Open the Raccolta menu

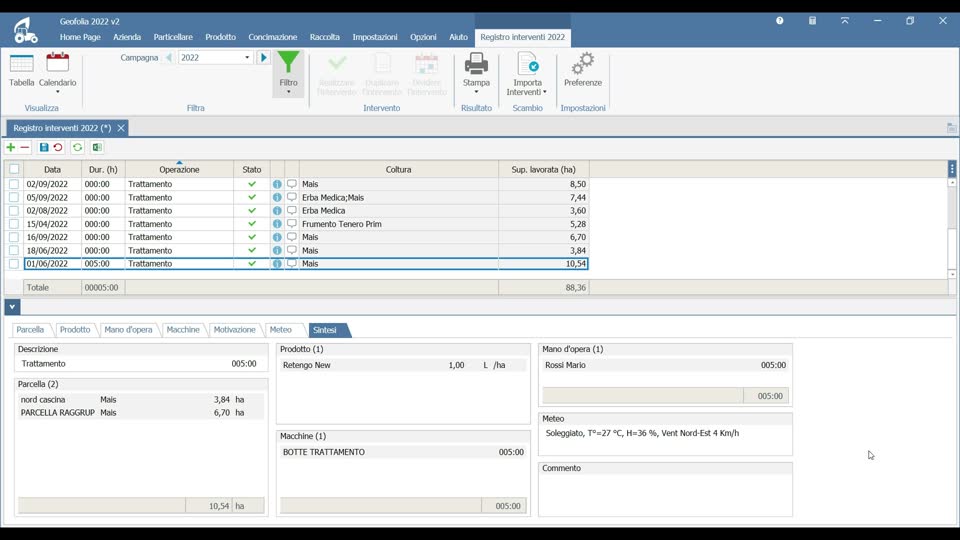click(324, 37)
